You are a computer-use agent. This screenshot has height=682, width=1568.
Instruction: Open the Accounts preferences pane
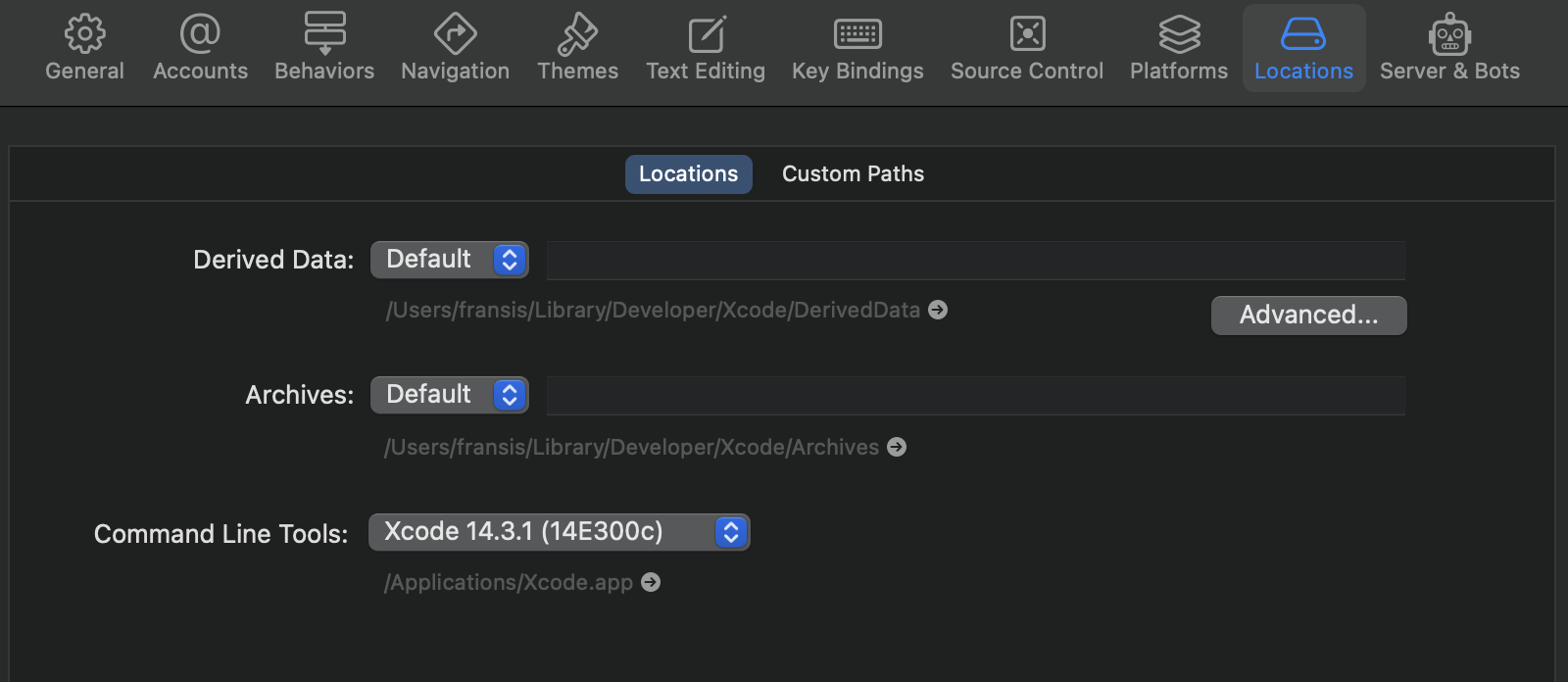coord(200,48)
